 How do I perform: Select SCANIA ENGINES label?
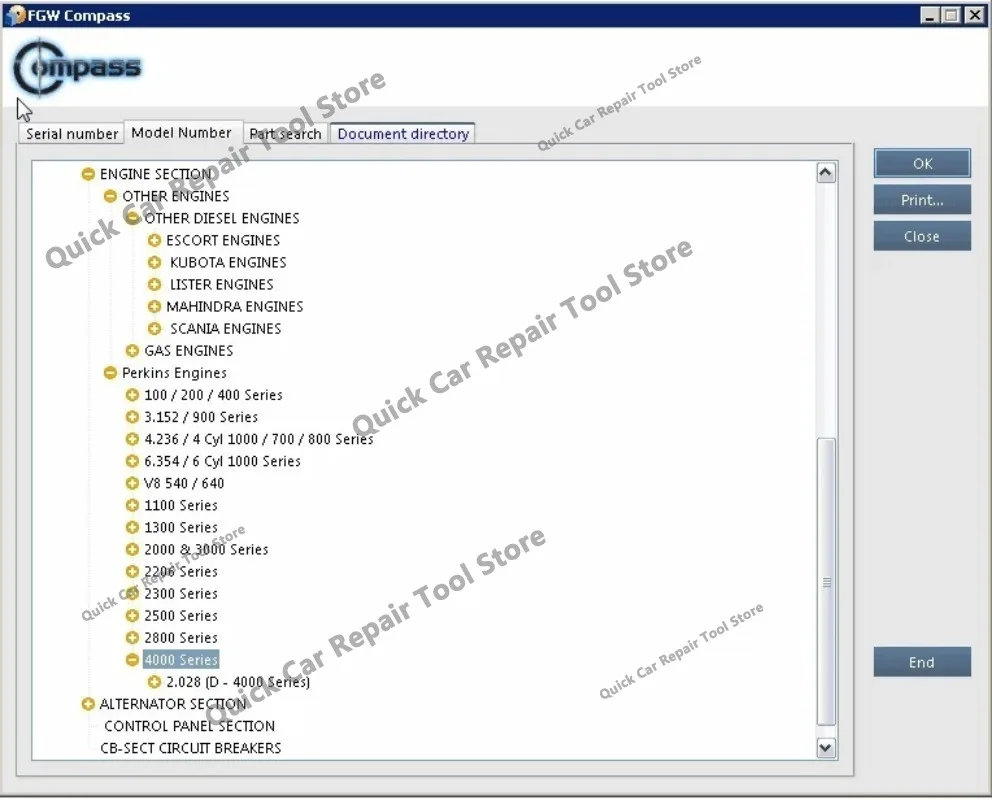225,329
